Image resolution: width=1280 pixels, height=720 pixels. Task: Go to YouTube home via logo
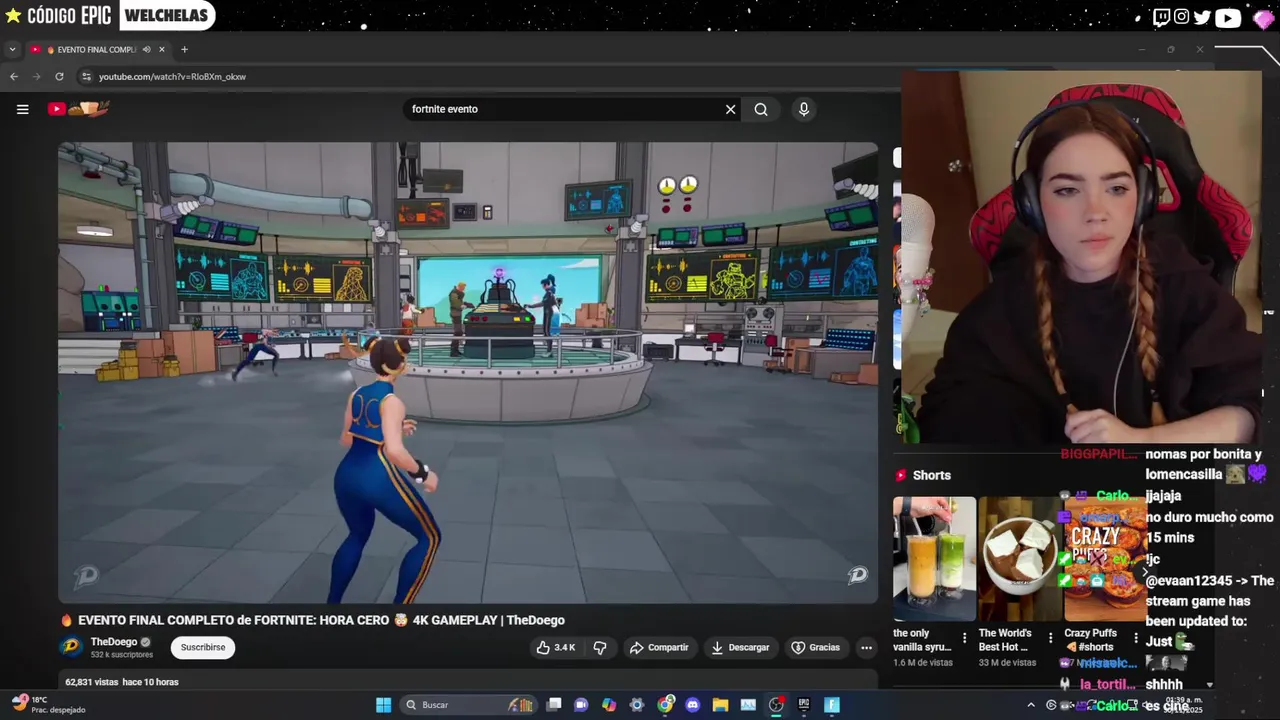[x=78, y=109]
